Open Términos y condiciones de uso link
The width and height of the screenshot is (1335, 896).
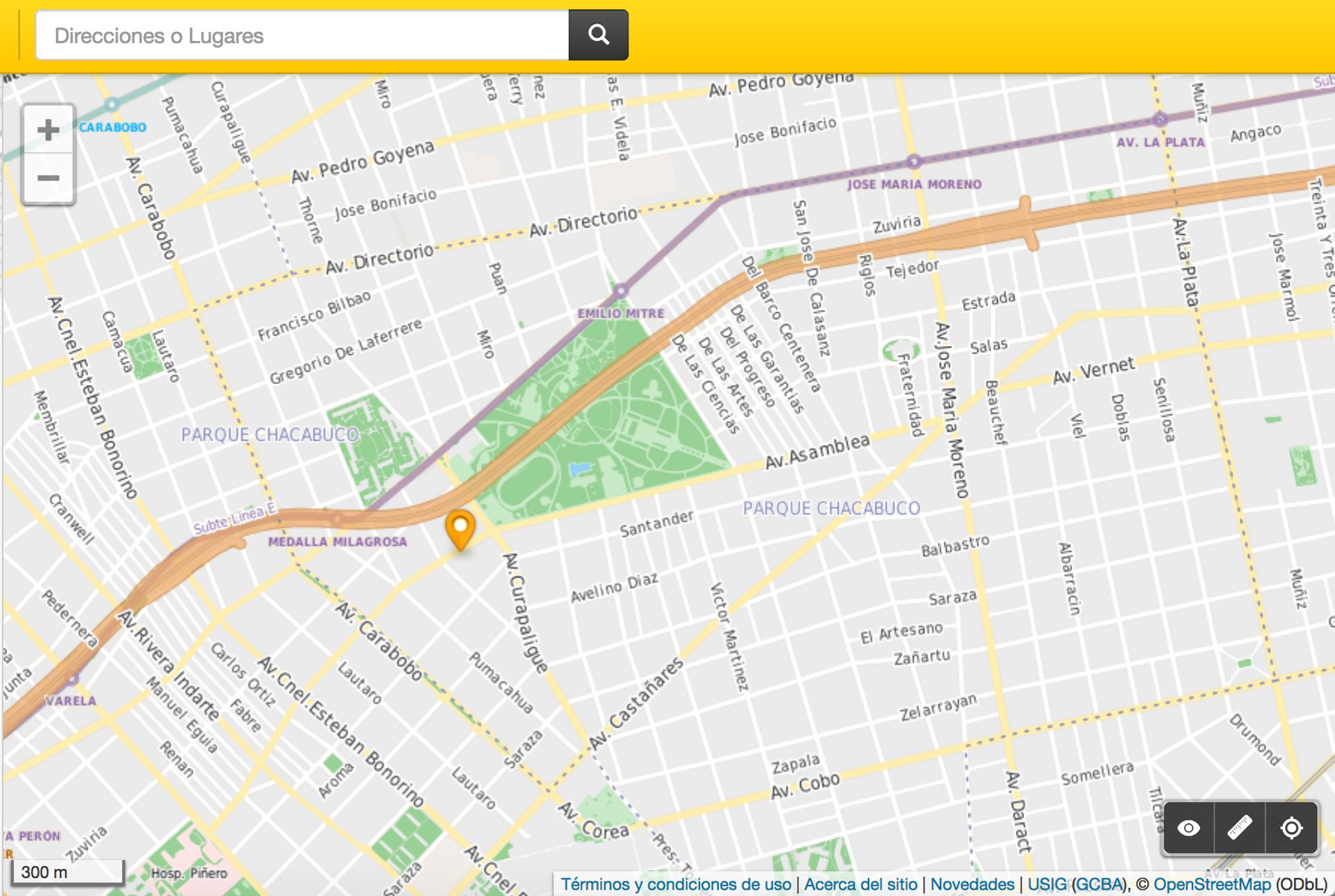tap(676, 884)
